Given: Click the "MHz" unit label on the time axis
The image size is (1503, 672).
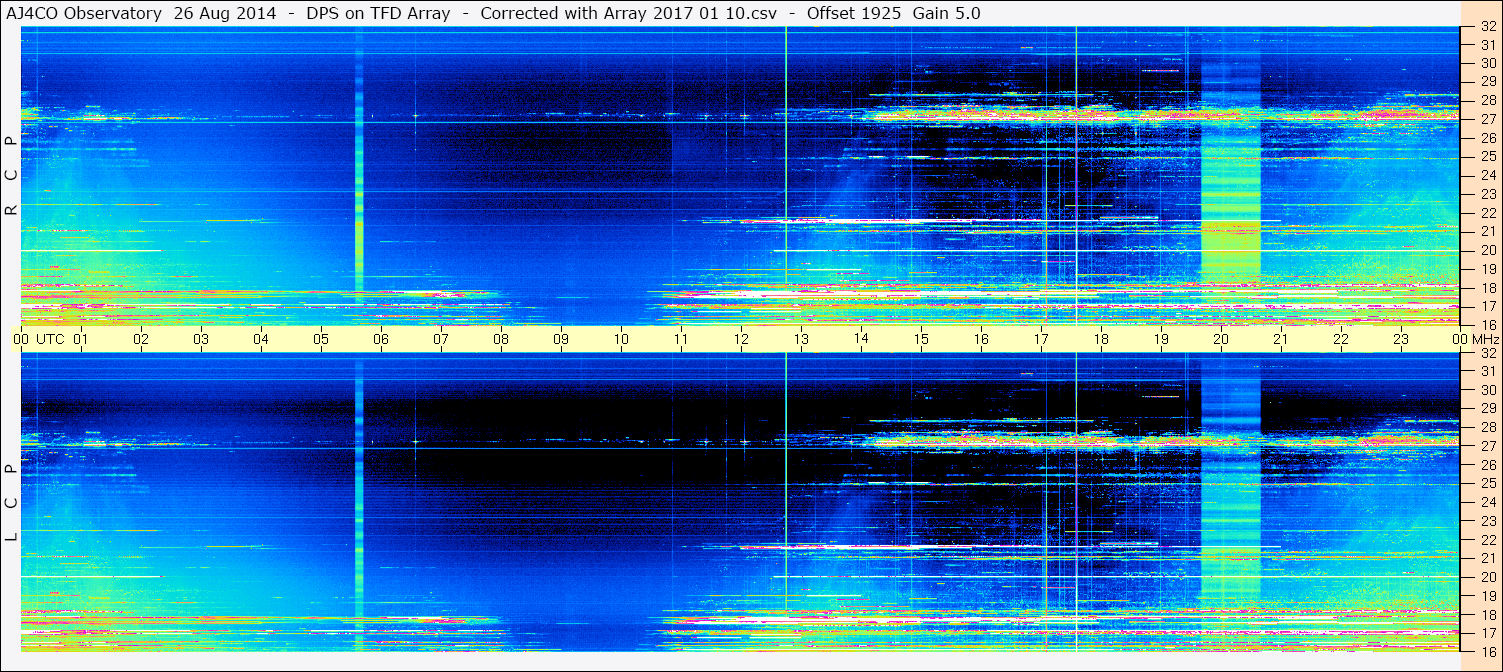Looking at the screenshot, I should pyautogui.click(x=1484, y=339).
